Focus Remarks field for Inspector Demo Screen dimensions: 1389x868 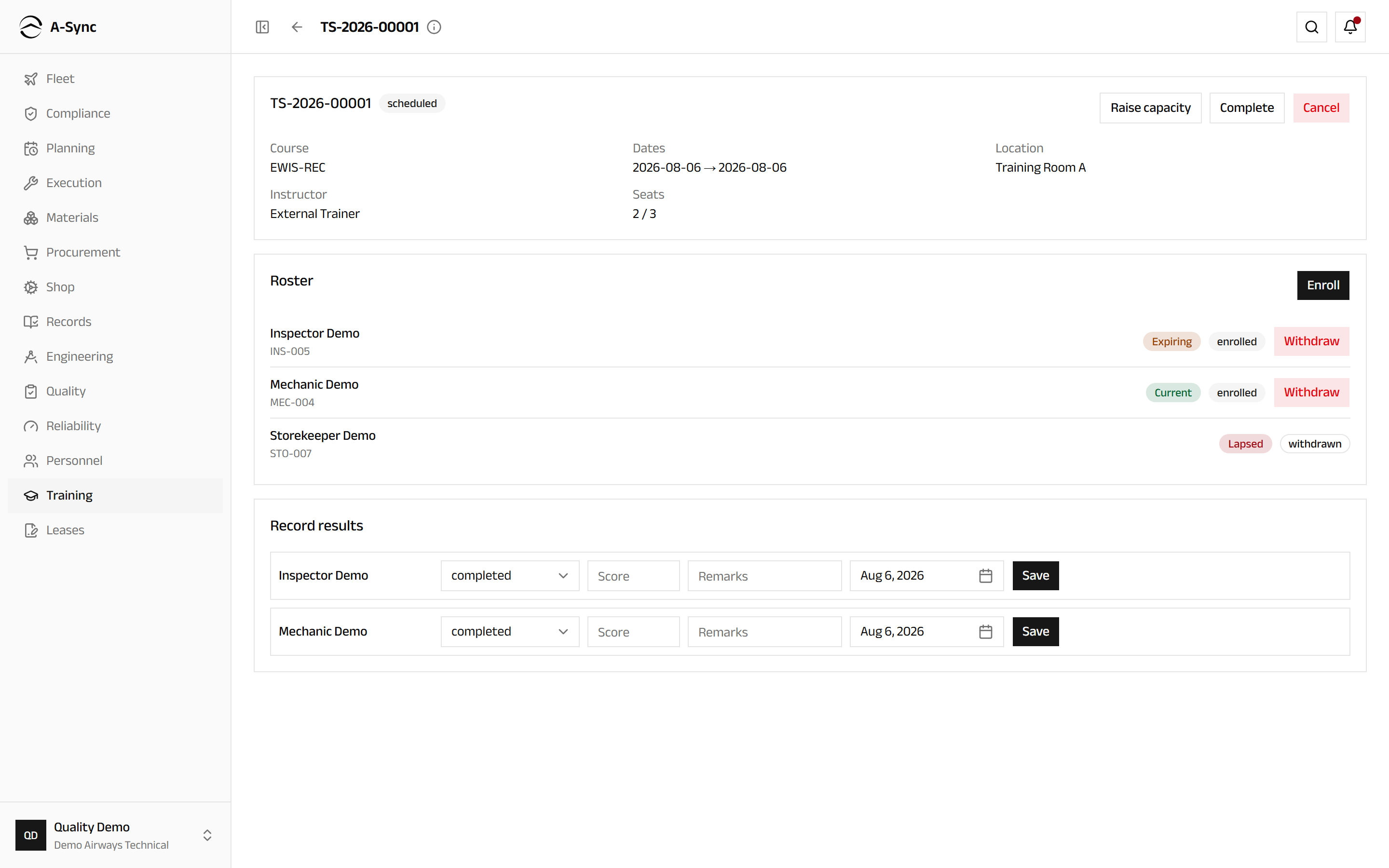pos(764,576)
